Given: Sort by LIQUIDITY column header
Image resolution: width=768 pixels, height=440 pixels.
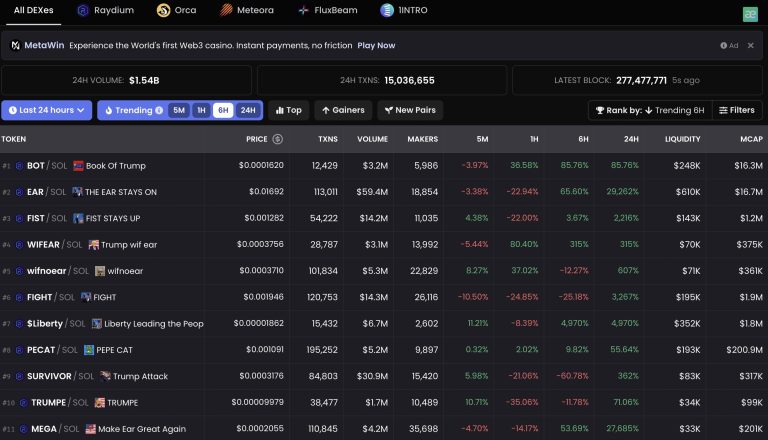Looking at the screenshot, I should 682,139.
